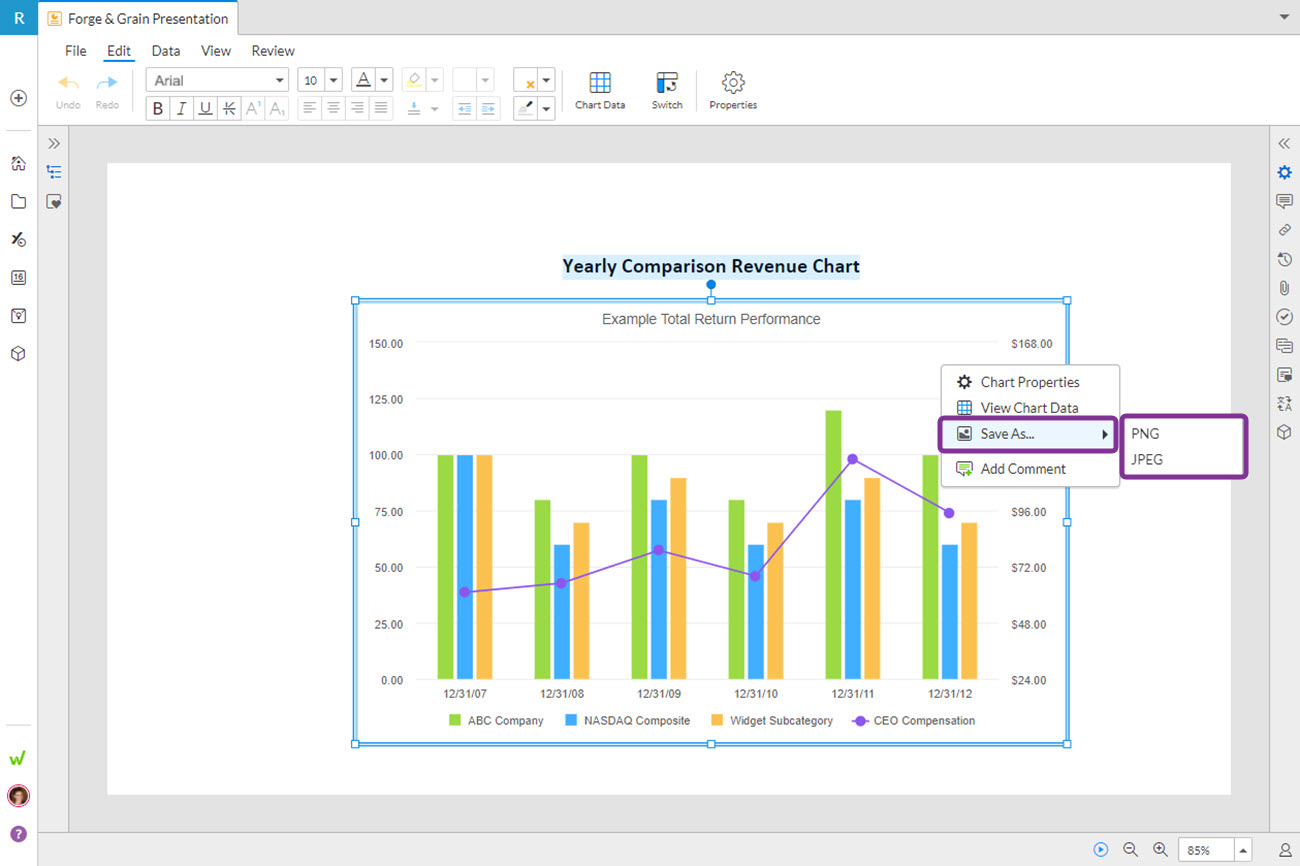Open the Tasks checkmark panel on the right
1300x866 pixels.
click(x=1284, y=317)
